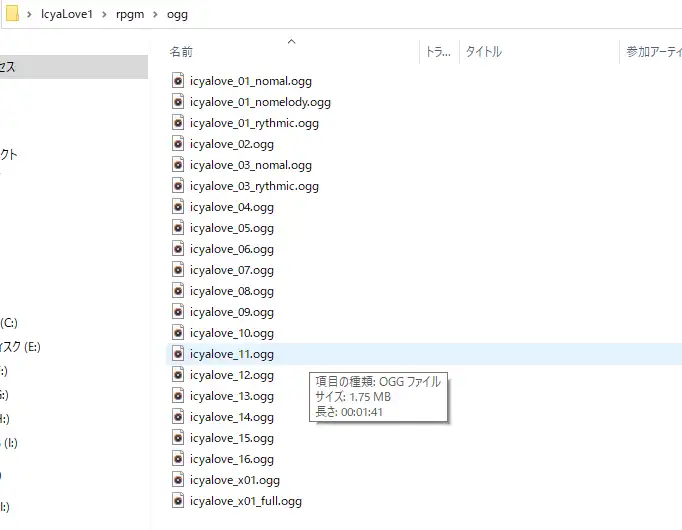Click file icon of icyalove_09.ogg
Viewport: 682px width, 530px height.
tap(178, 312)
